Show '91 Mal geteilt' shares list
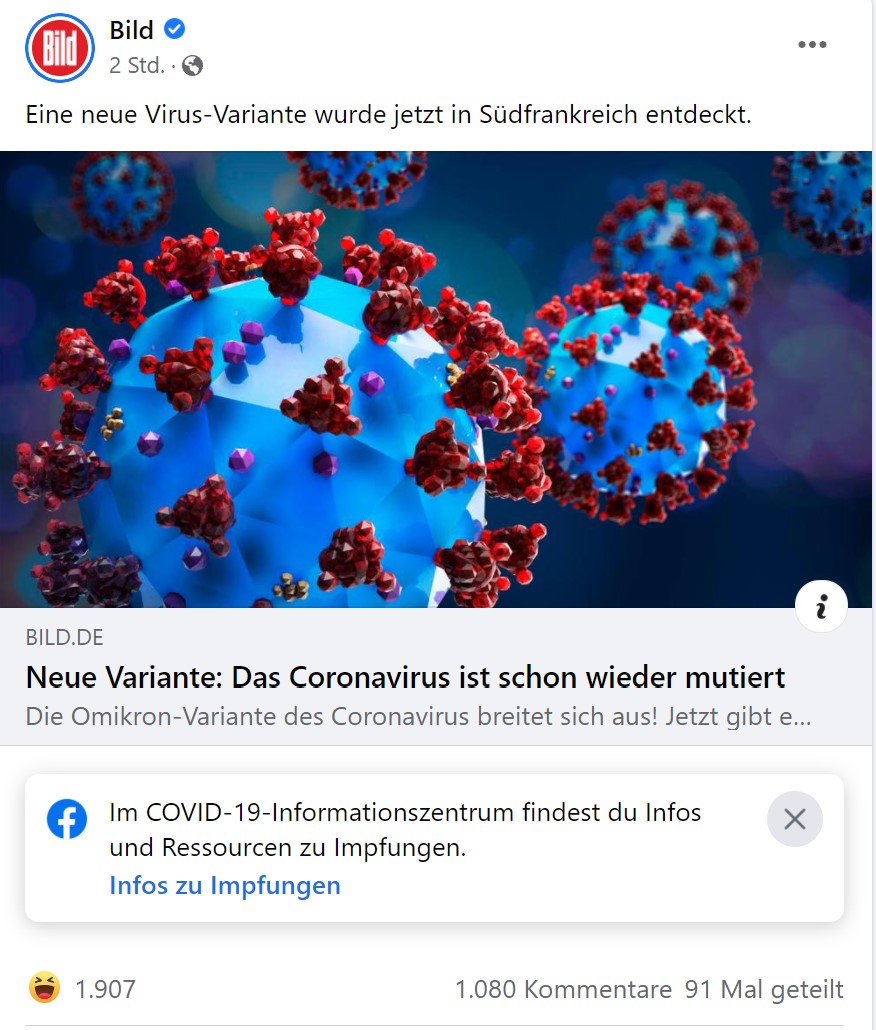Image resolution: width=876 pixels, height=1030 pixels. tap(764, 989)
